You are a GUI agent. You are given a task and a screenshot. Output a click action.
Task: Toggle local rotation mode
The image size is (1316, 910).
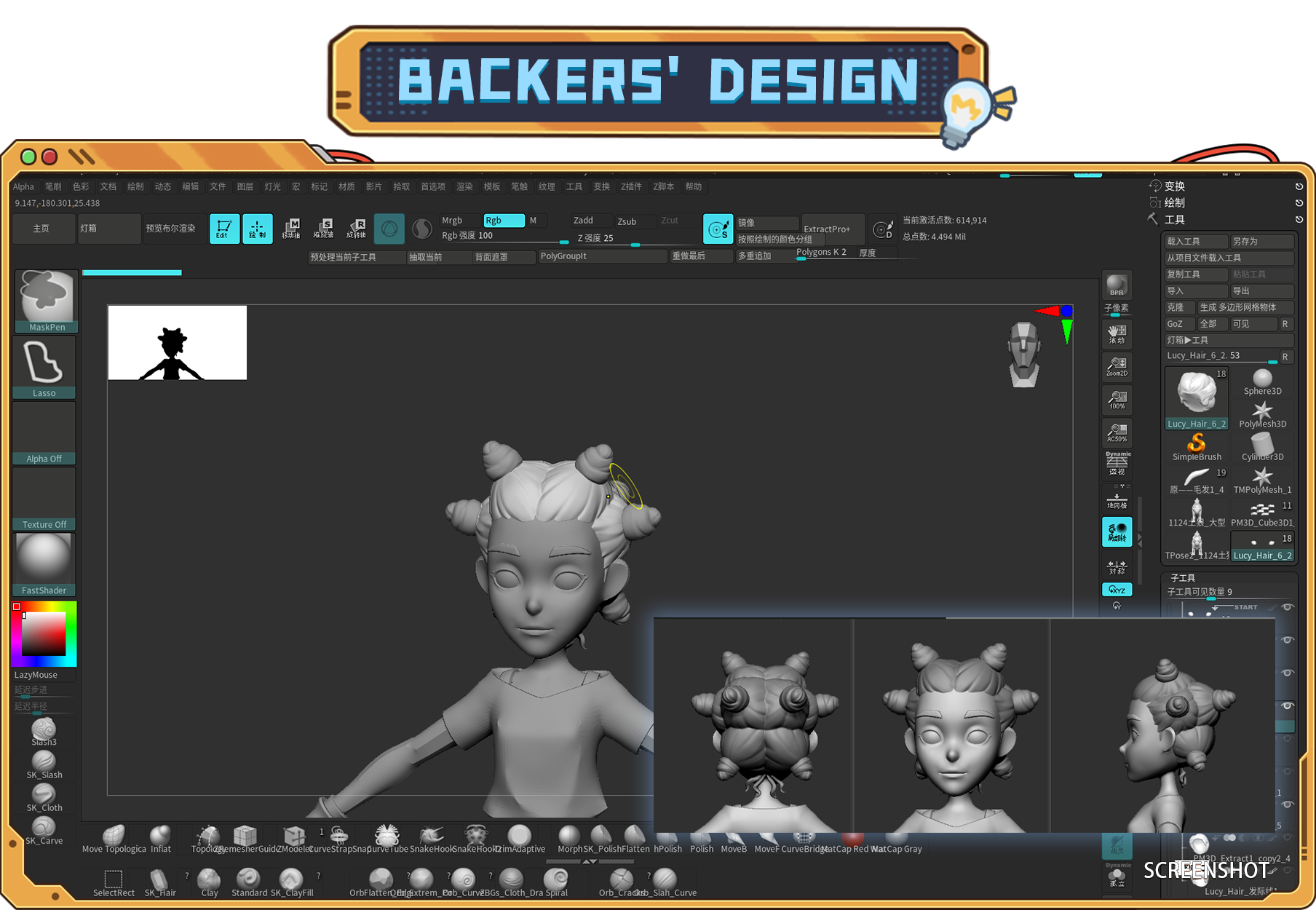pos(1117,531)
